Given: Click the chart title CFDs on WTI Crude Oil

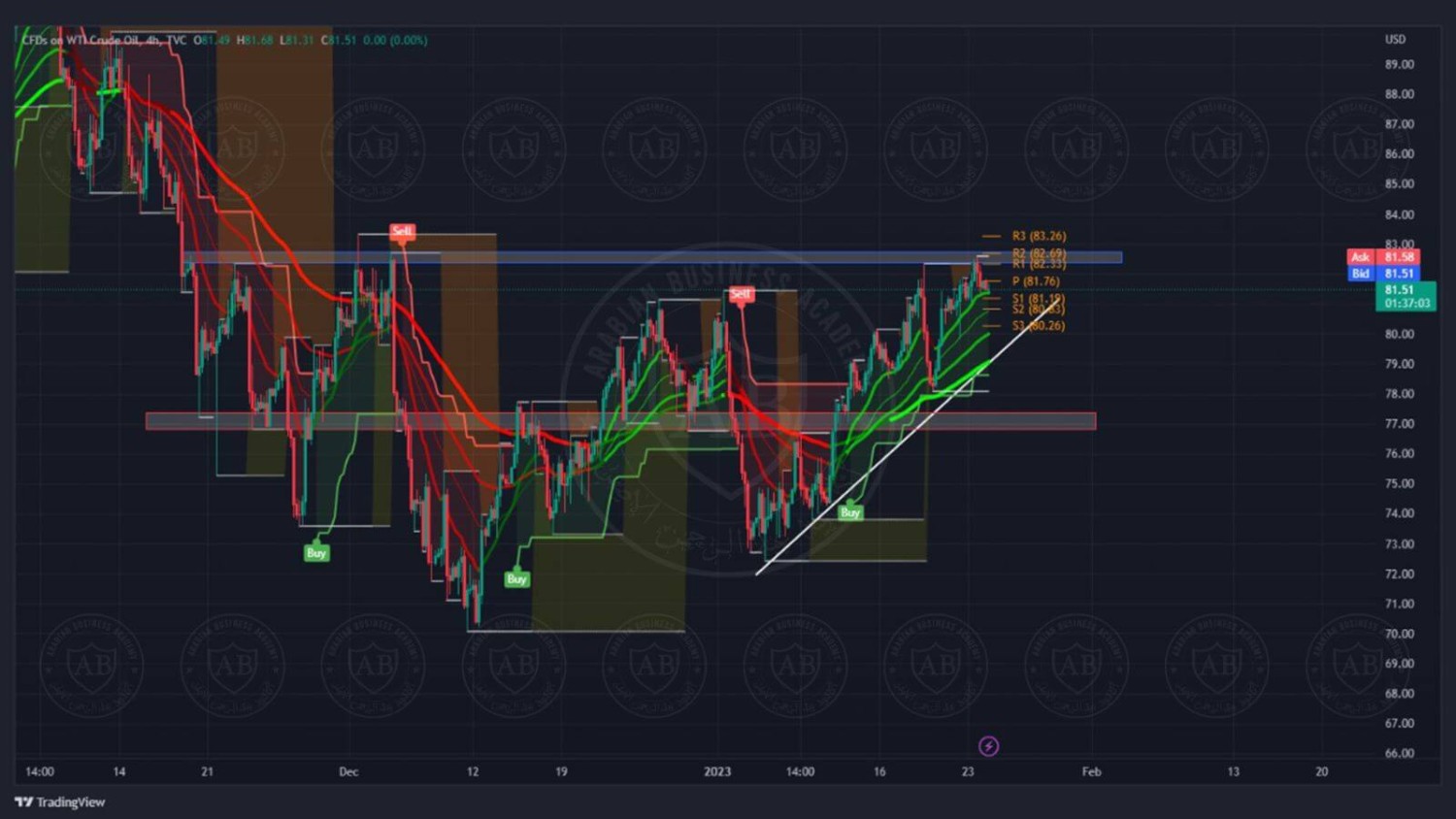Looking at the screenshot, I should click(x=81, y=40).
